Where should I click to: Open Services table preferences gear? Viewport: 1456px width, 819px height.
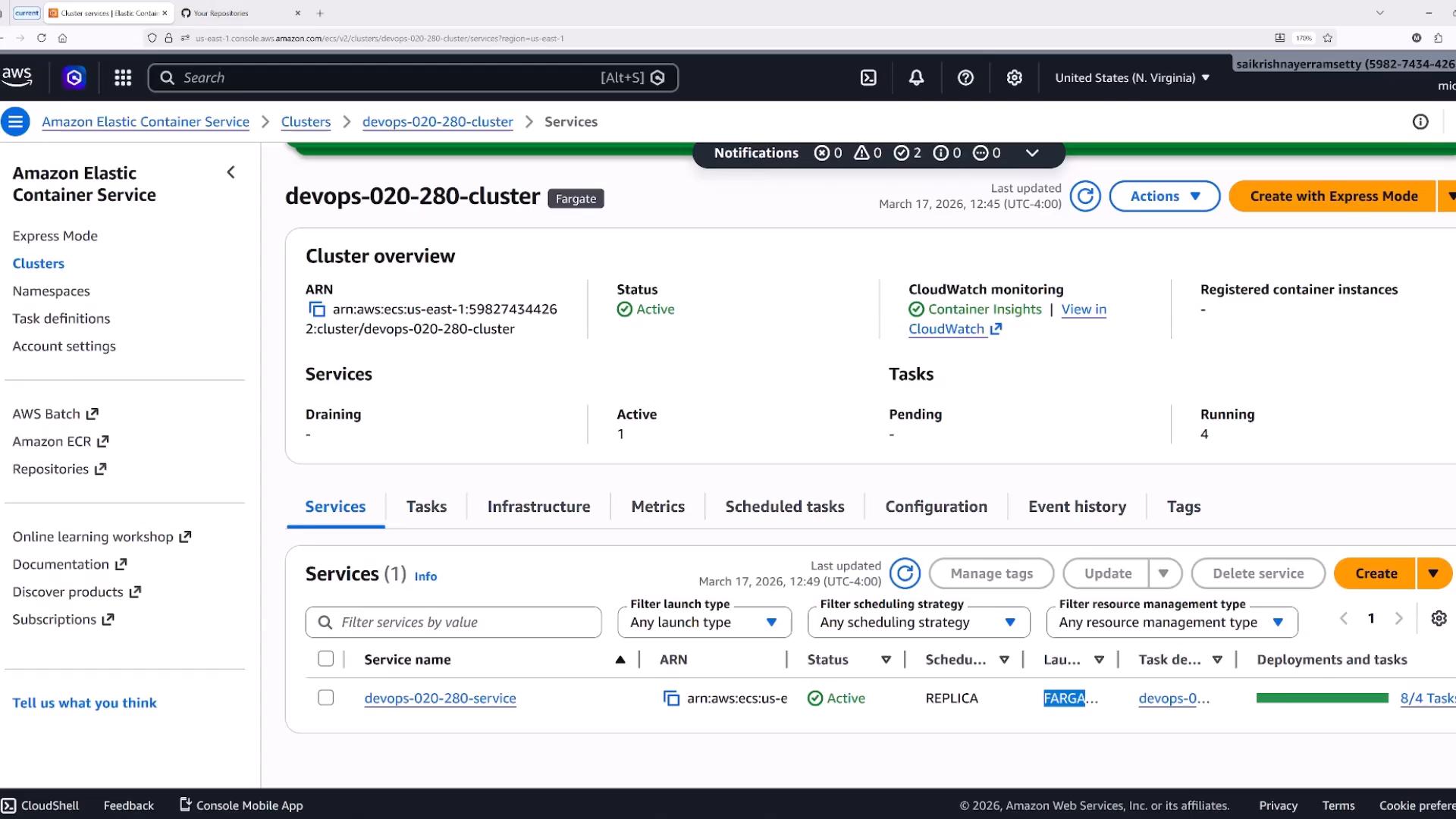pyautogui.click(x=1439, y=618)
